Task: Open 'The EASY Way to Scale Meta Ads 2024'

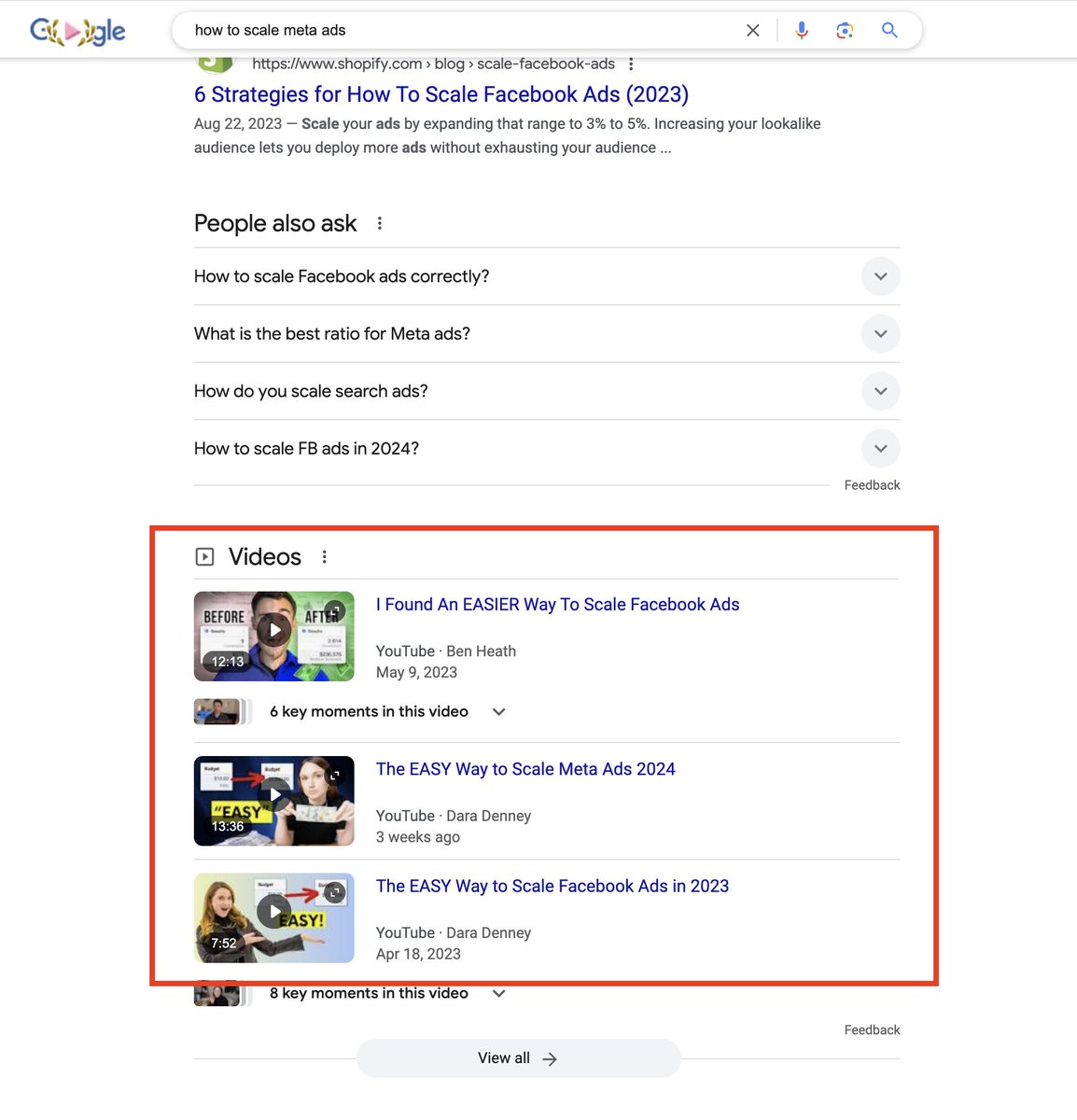Action: (525, 769)
